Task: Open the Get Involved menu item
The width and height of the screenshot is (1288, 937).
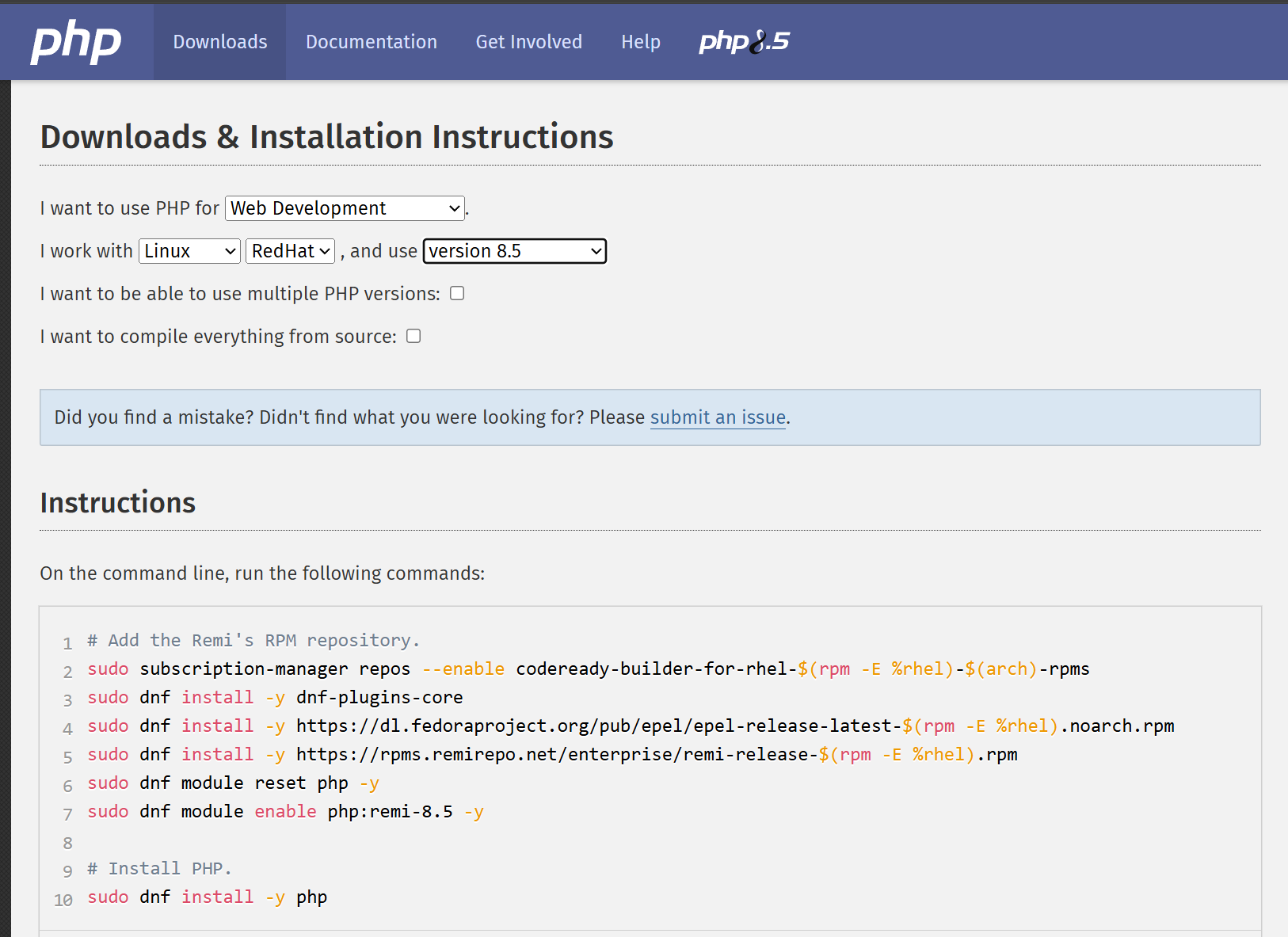Action: pos(529,42)
